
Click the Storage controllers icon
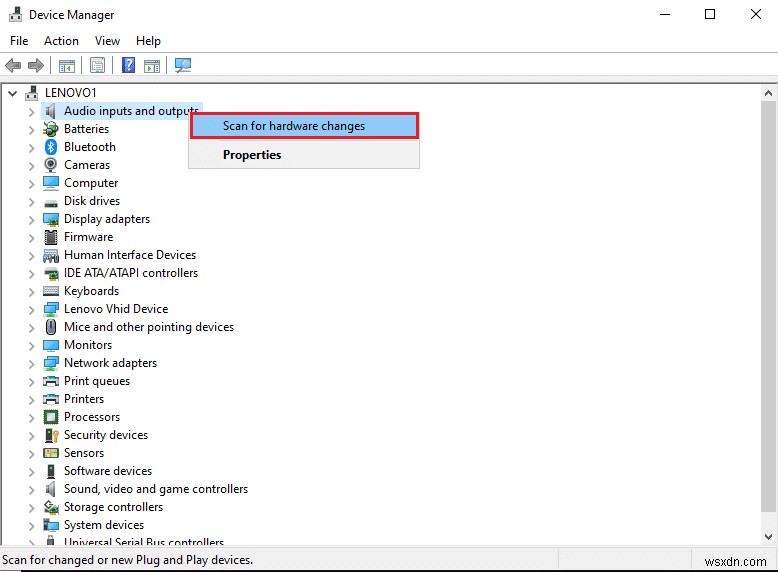51,507
